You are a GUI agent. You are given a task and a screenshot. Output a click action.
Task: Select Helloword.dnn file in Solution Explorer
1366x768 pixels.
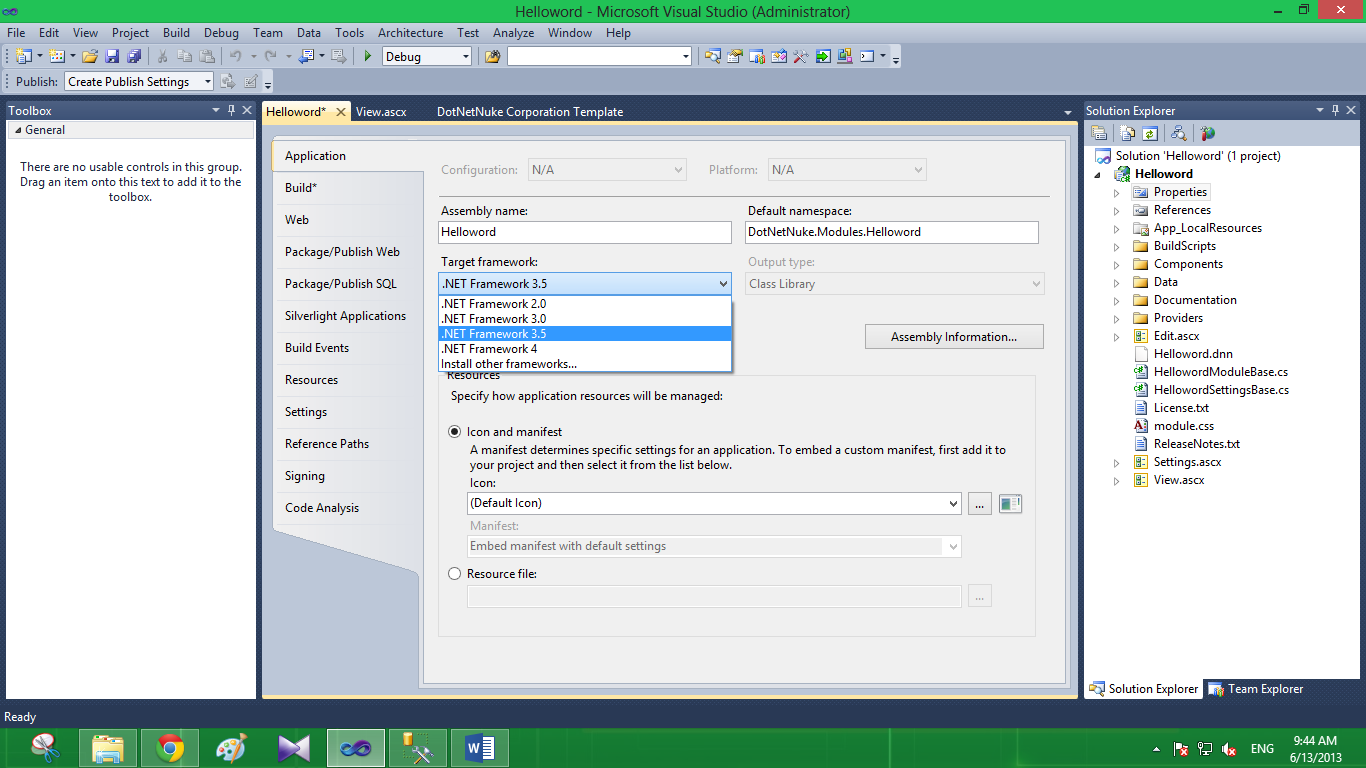pos(1193,354)
